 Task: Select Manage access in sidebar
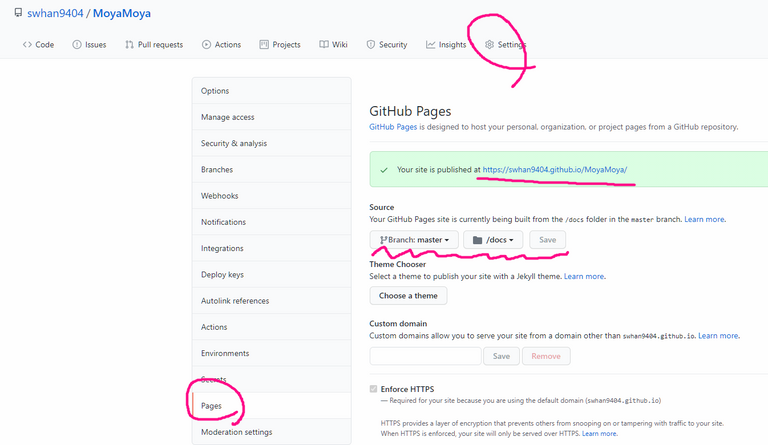pos(272,117)
